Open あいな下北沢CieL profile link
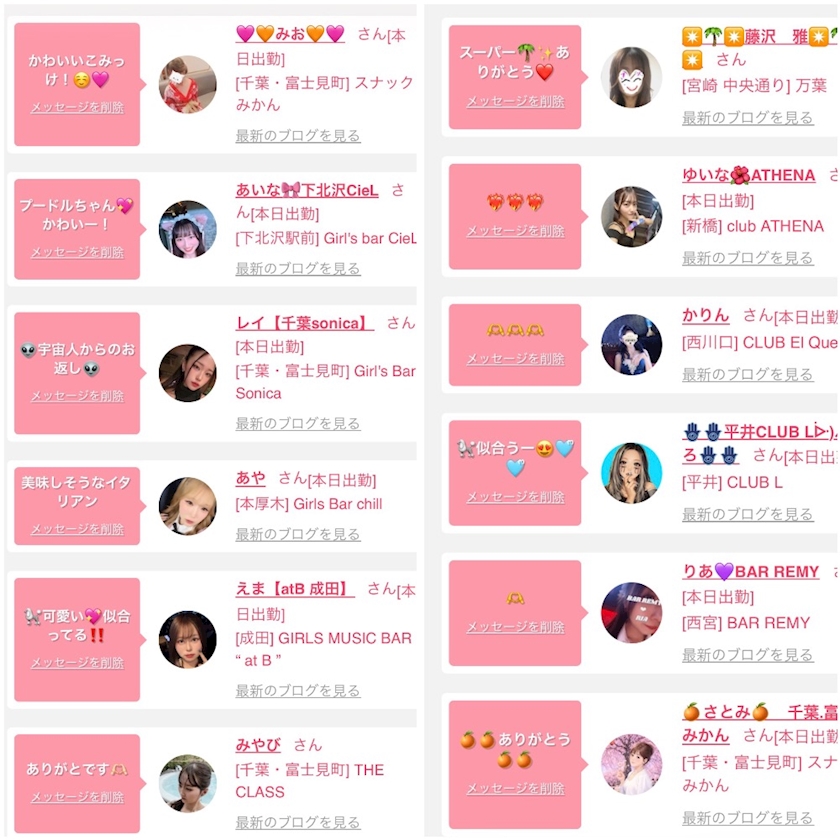The width and height of the screenshot is (840, 840). tap(307, 190)
